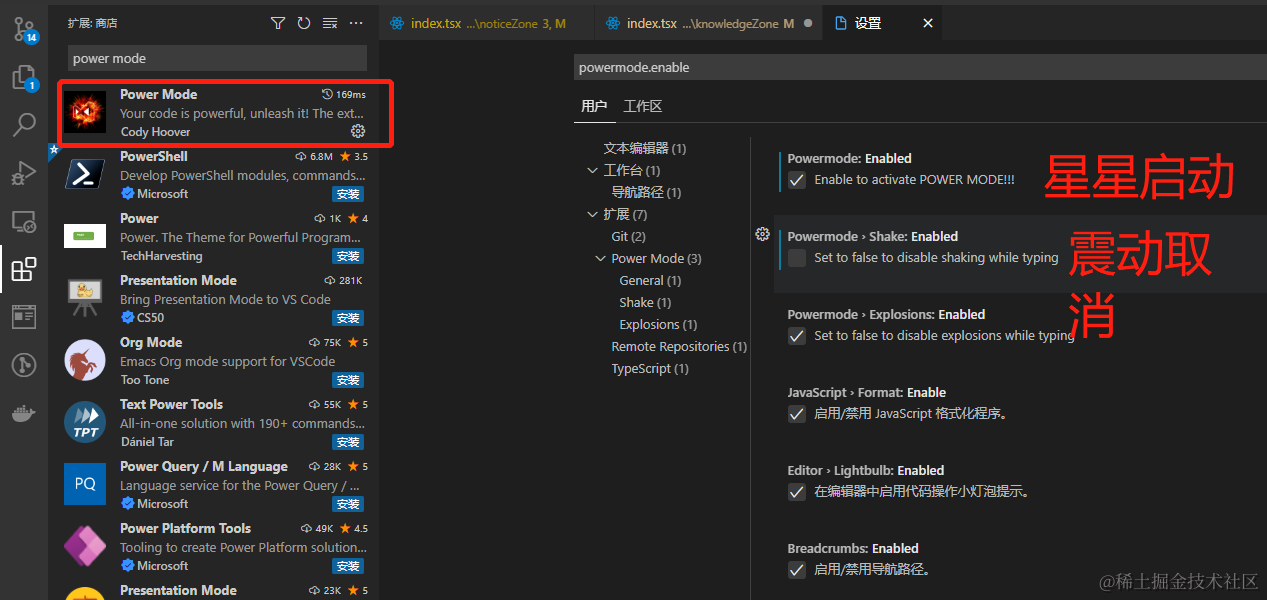Install Power Query / M Language

(348, 504)
